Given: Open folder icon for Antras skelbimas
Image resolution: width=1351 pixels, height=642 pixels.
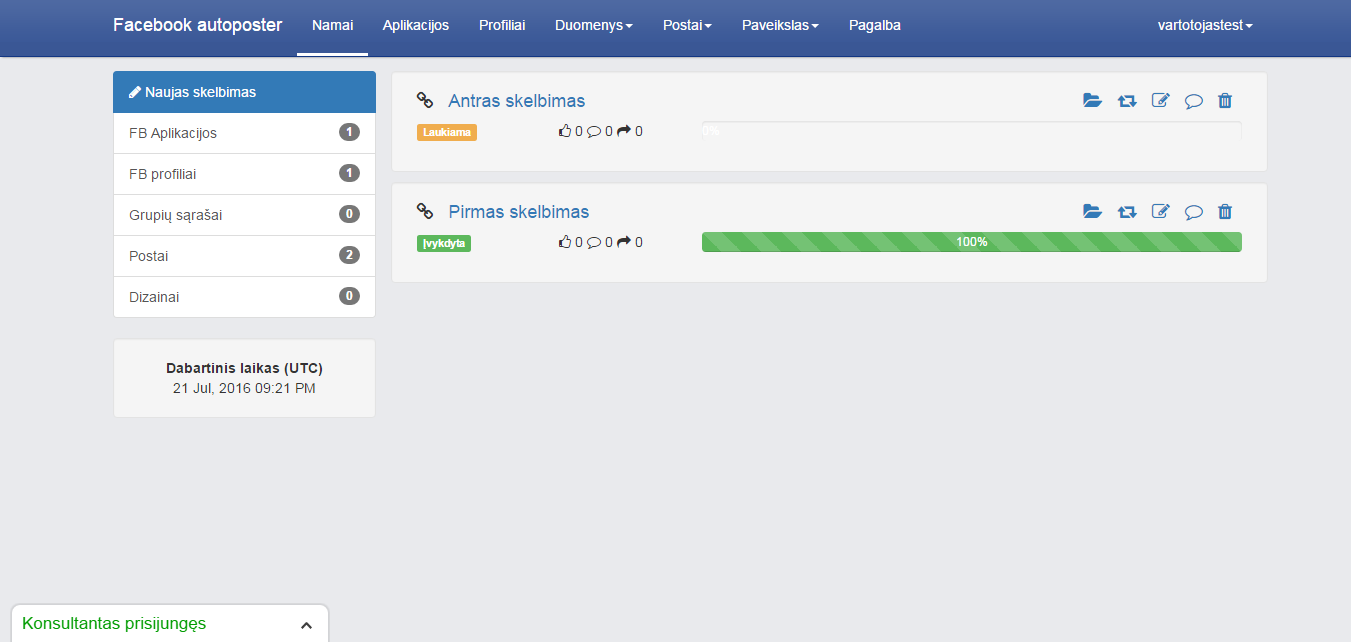Looking at the screenshot, I should tap(1092, 101).
